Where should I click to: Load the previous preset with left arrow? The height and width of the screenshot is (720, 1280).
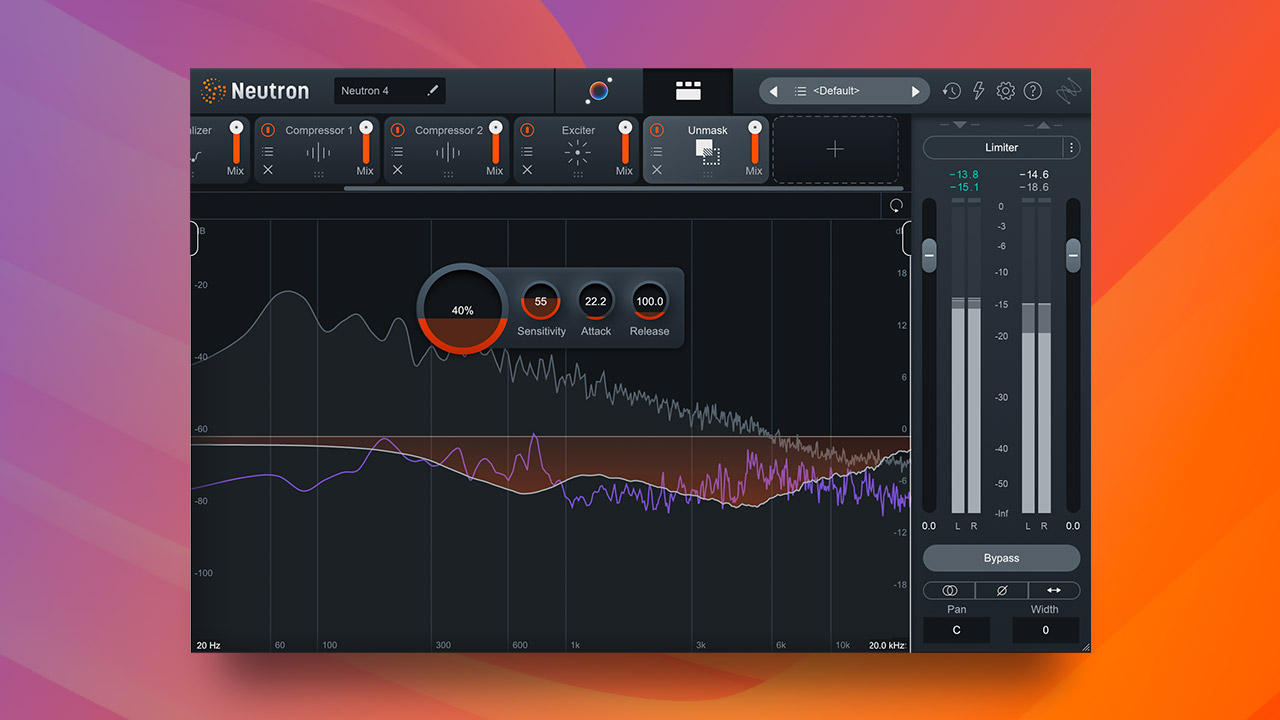coord(773,91)
